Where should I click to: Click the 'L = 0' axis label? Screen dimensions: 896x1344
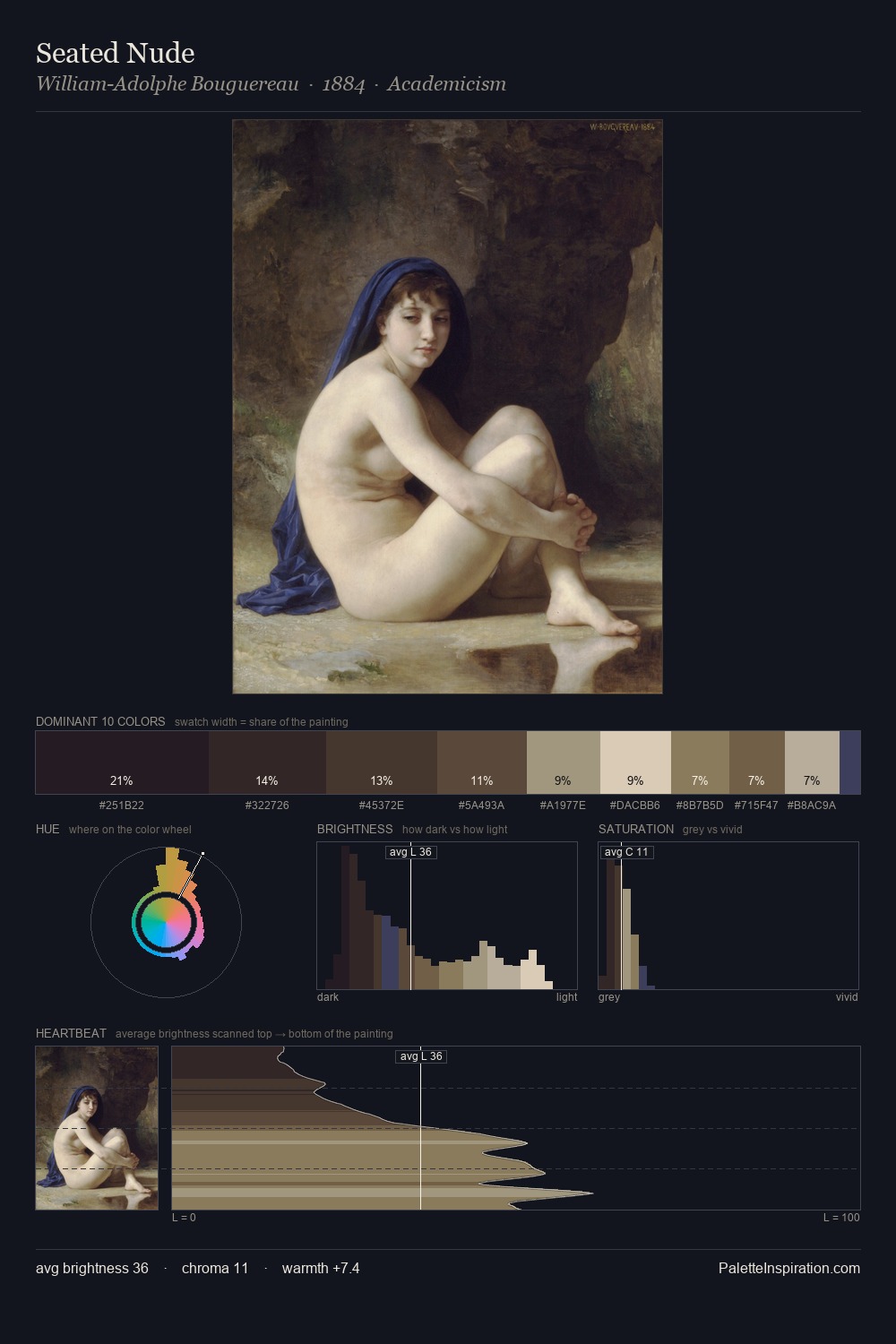[x=184, y=1218]
